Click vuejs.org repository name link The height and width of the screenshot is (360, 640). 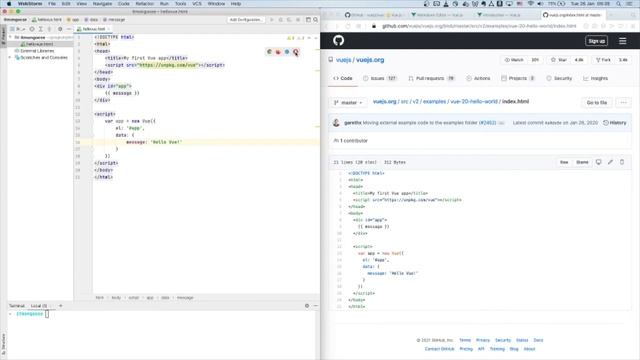tap(370, 60)
